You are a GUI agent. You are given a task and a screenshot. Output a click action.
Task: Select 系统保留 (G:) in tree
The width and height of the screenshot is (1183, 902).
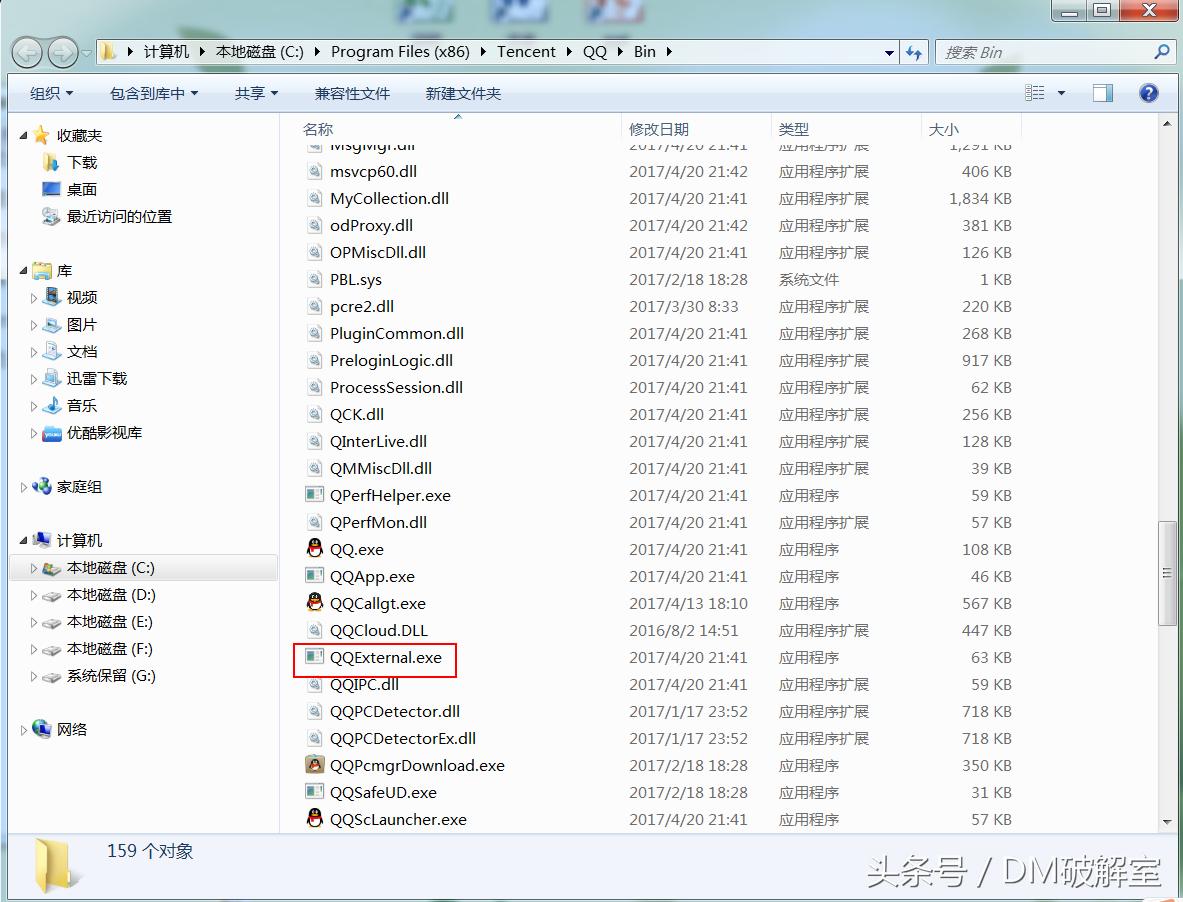[111, 676]
